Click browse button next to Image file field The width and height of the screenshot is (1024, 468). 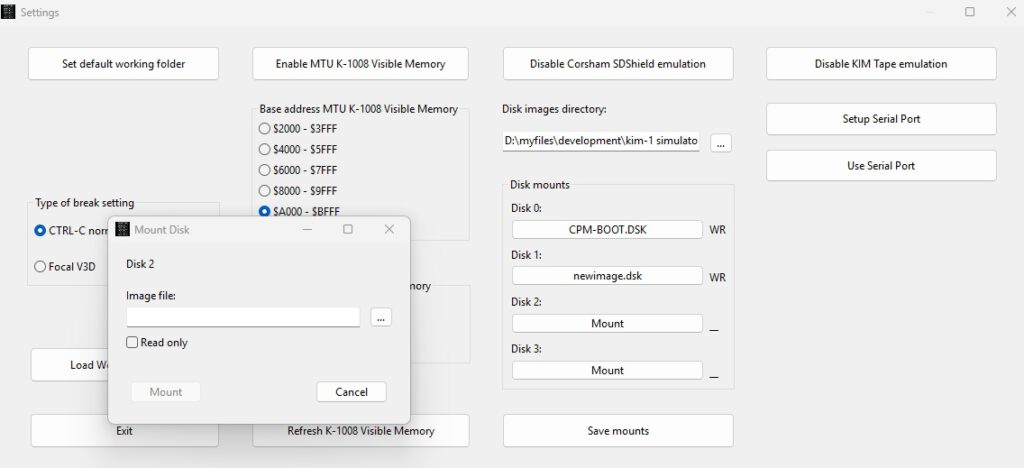[x=381, y=317]
